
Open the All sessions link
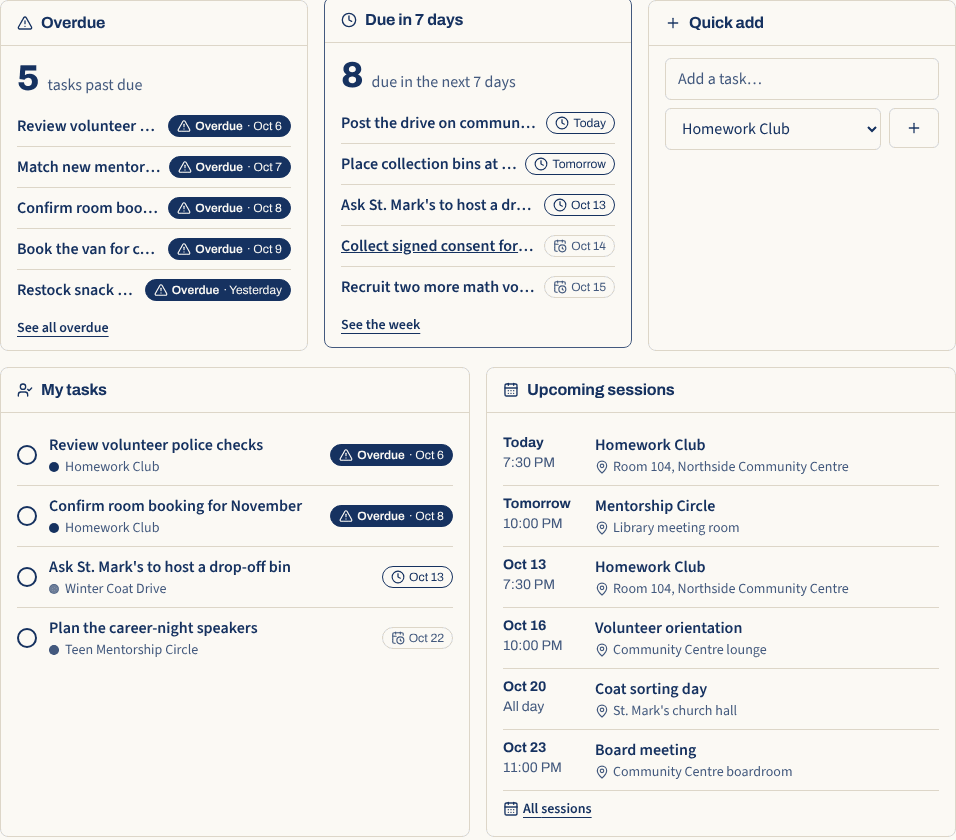[x=557, y=808]
